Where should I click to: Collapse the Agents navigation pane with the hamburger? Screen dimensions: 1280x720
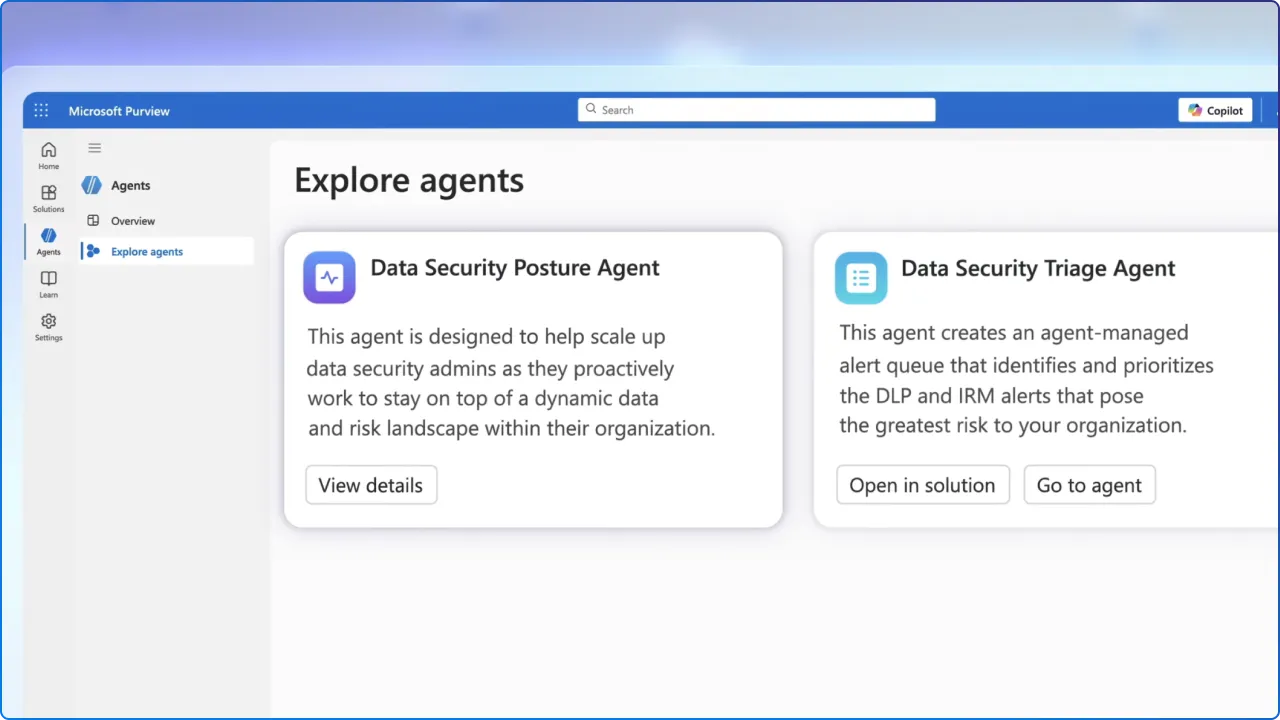(94, 147)
